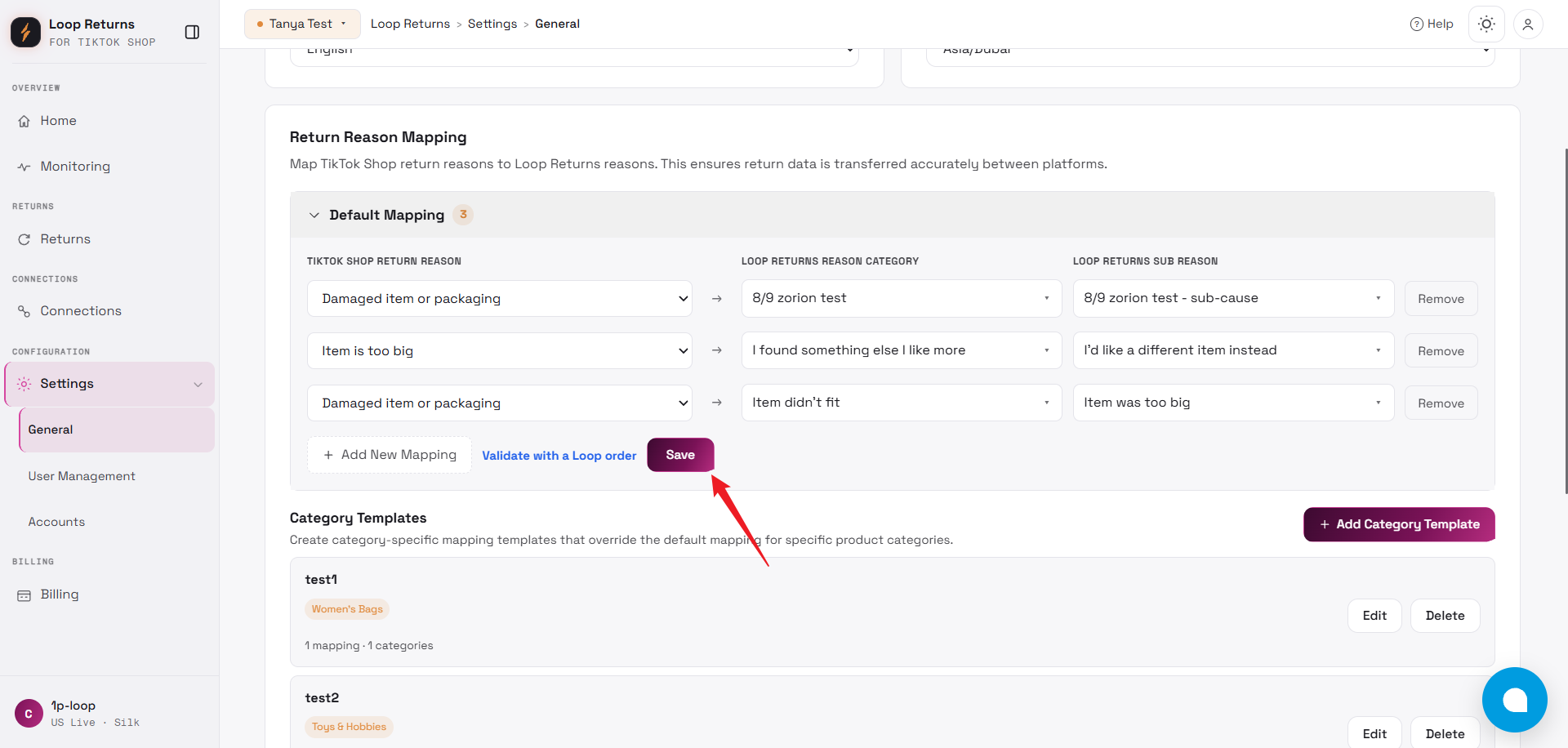Click the Women's Bags category tag
Viewport: 1568px width, 748px height.
coord(347,609)
